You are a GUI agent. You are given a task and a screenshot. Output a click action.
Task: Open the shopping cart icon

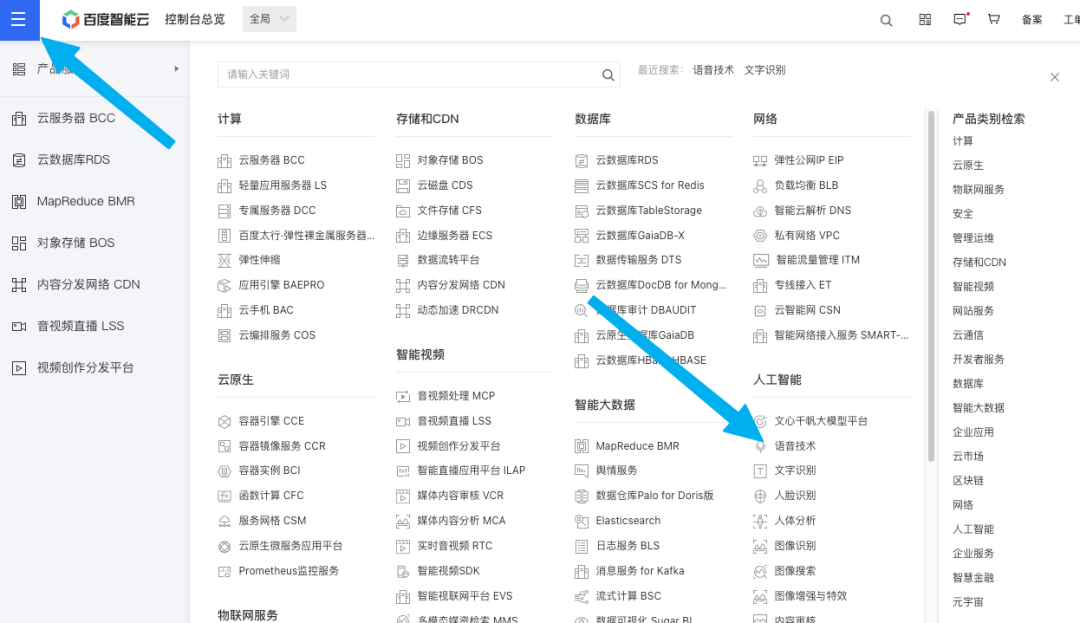(x=994, y=19)
